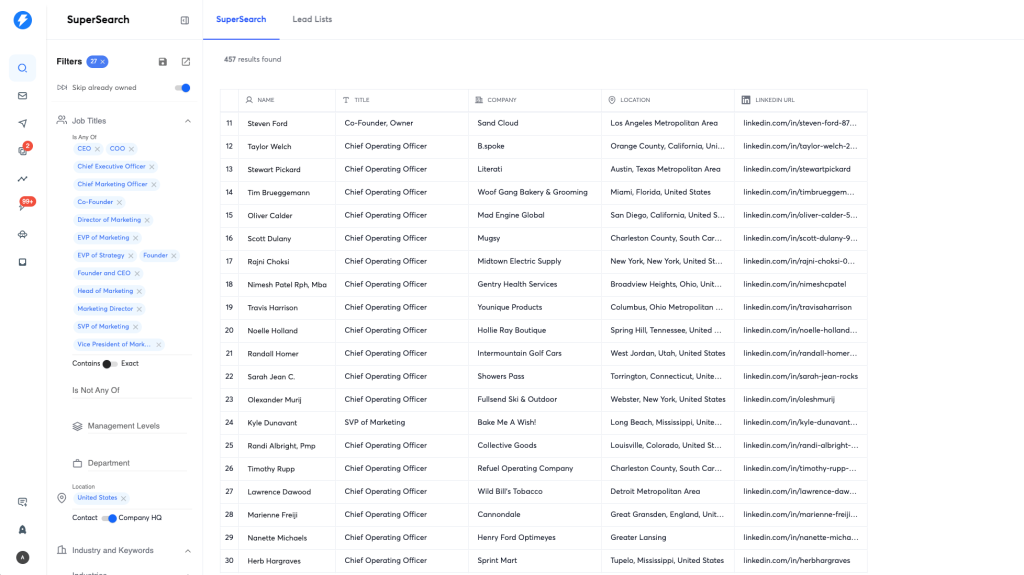Viewport: 1024px width, 575px height.
Task: Open the search sidebar icon
Action: [22, 68]
